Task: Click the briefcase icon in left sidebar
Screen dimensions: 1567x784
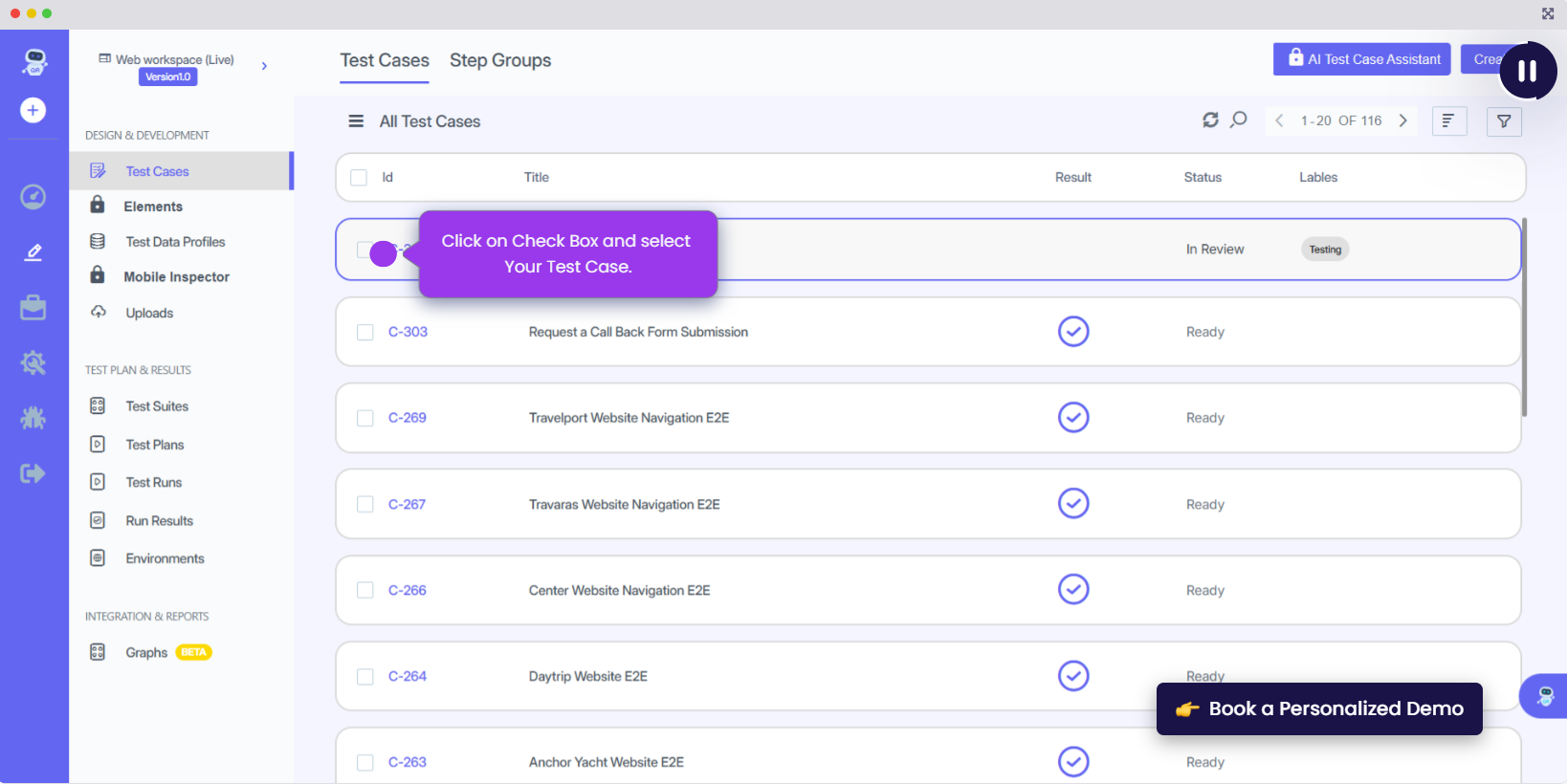Action: [33, 308]
